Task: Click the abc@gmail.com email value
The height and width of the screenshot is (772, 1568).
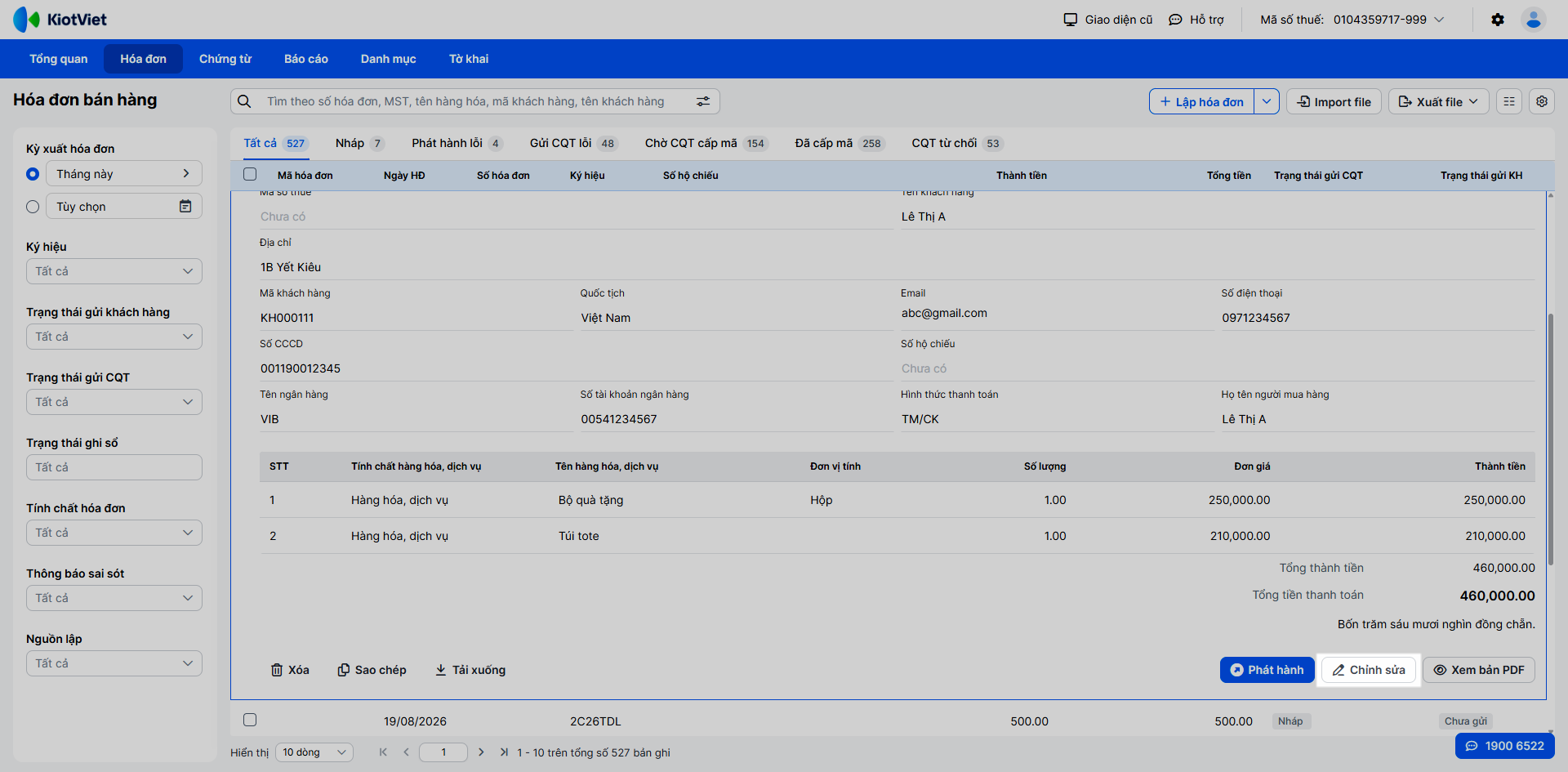Action: point(944,313)
